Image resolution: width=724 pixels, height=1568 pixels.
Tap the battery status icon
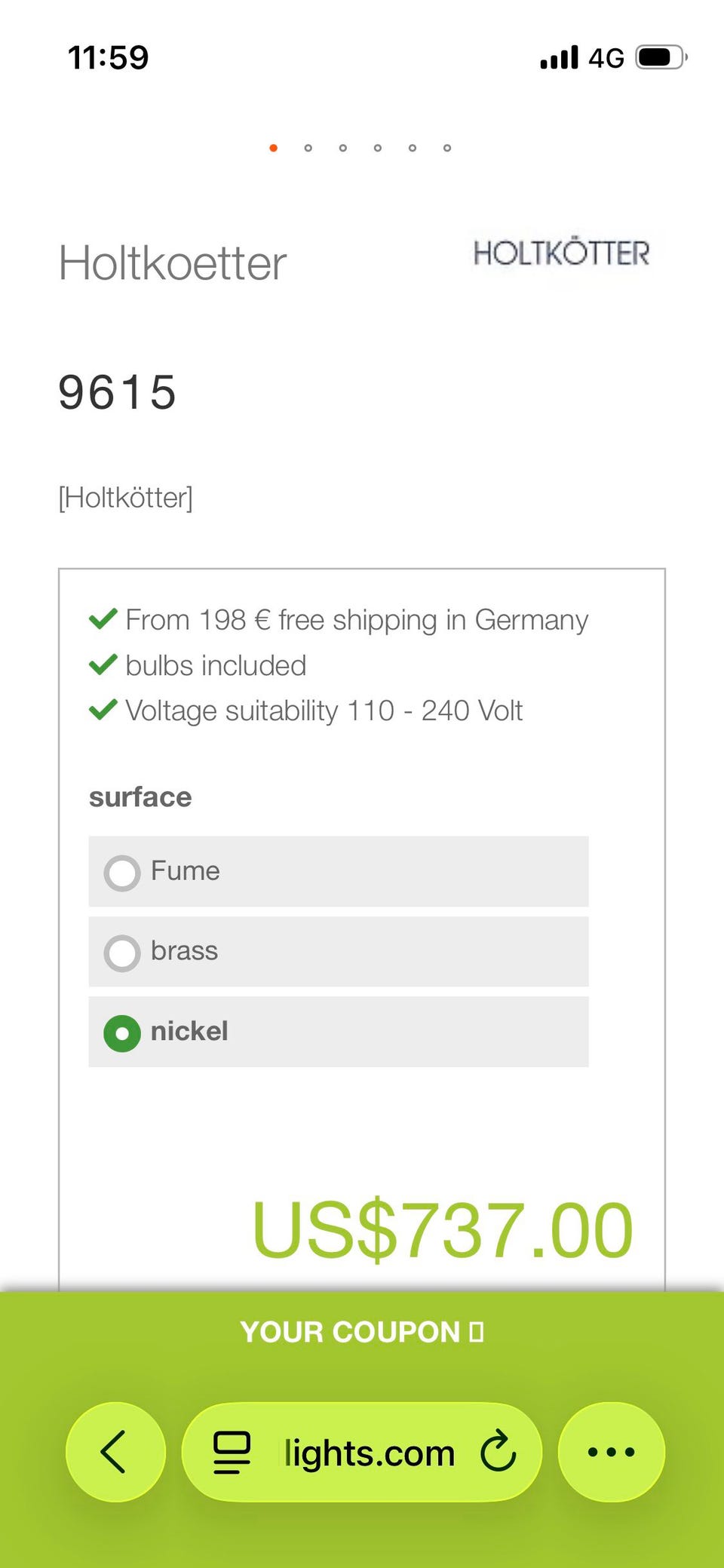pos(661,57)
